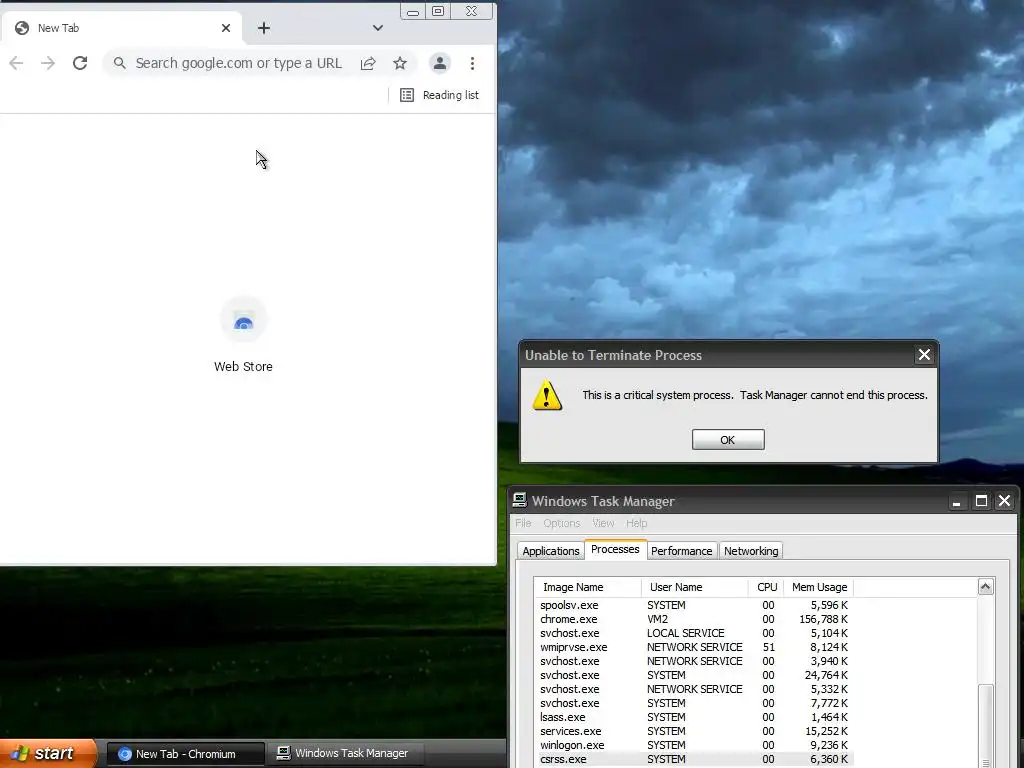Select wmiprvse.exe process row
The height and width of the screenshot is (768, 1024).
[x=694, y=647]
